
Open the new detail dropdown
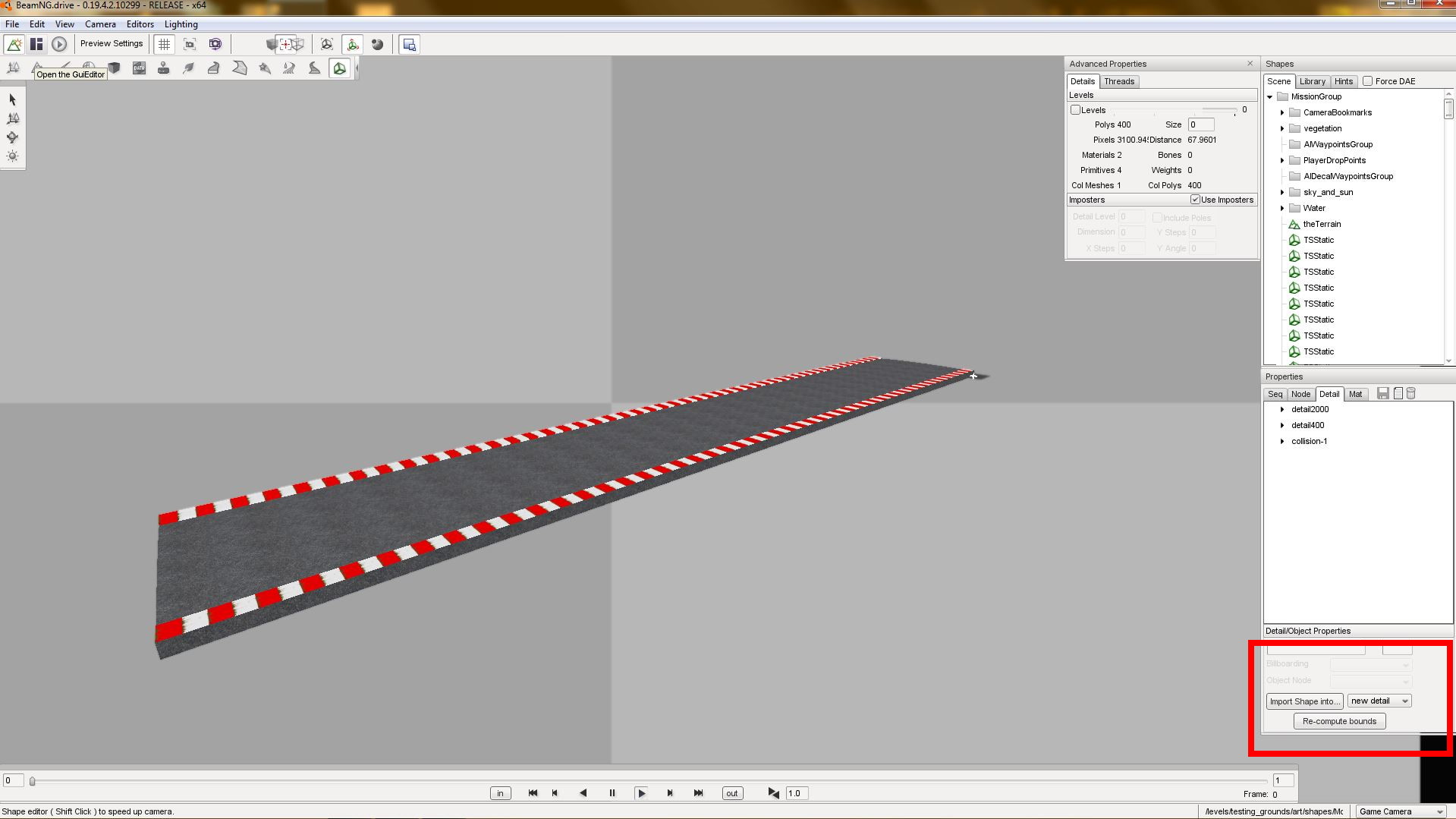tap(1379, 701)
